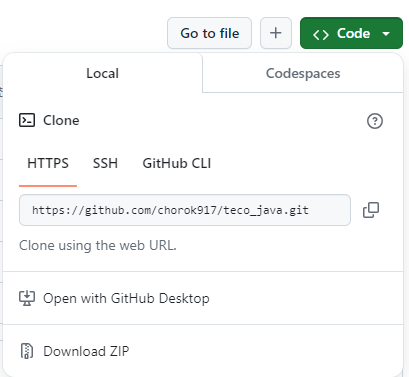Image resolution: width=409 pixels, height=377 pixels.
Task: Click the Go to file button
Action: point(209,33)
